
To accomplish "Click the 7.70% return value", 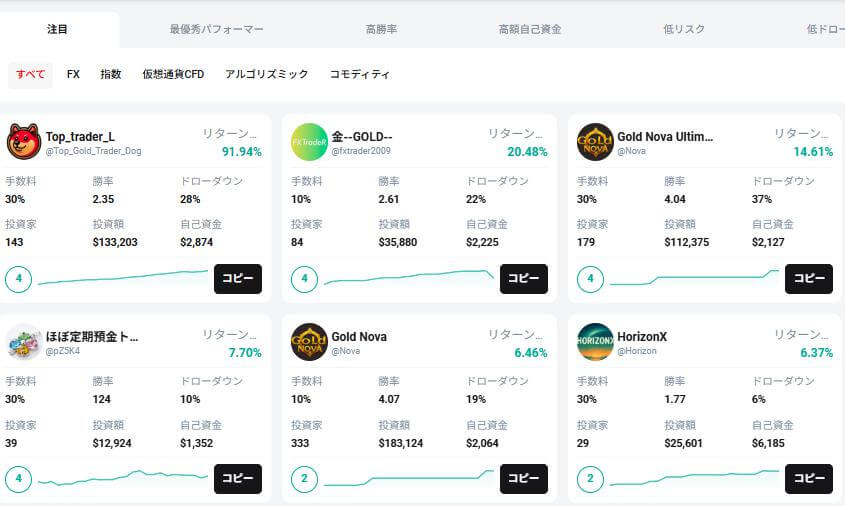I will point(245,352).
